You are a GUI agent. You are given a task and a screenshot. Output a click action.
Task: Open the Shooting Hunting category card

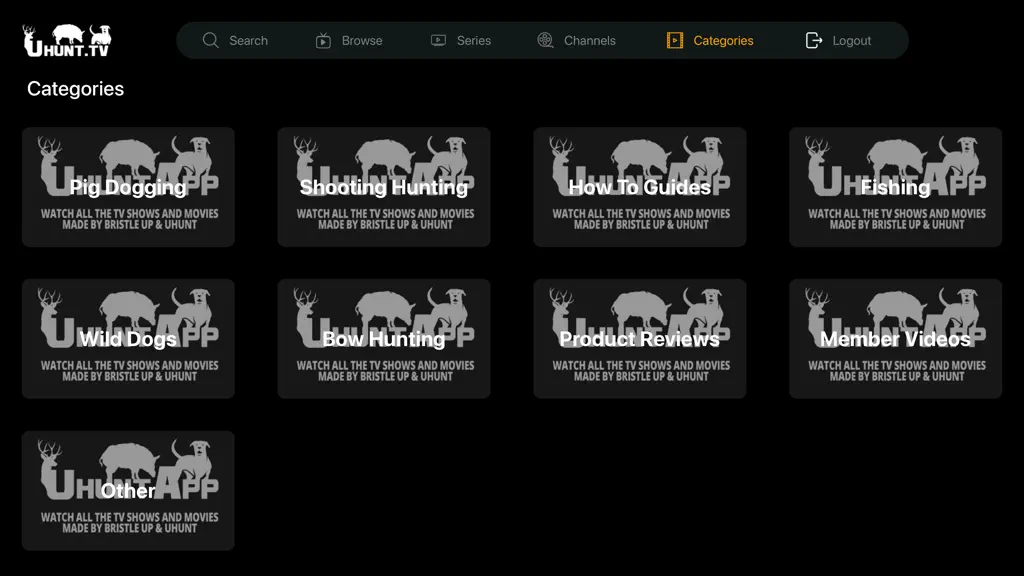click(384, 187)
